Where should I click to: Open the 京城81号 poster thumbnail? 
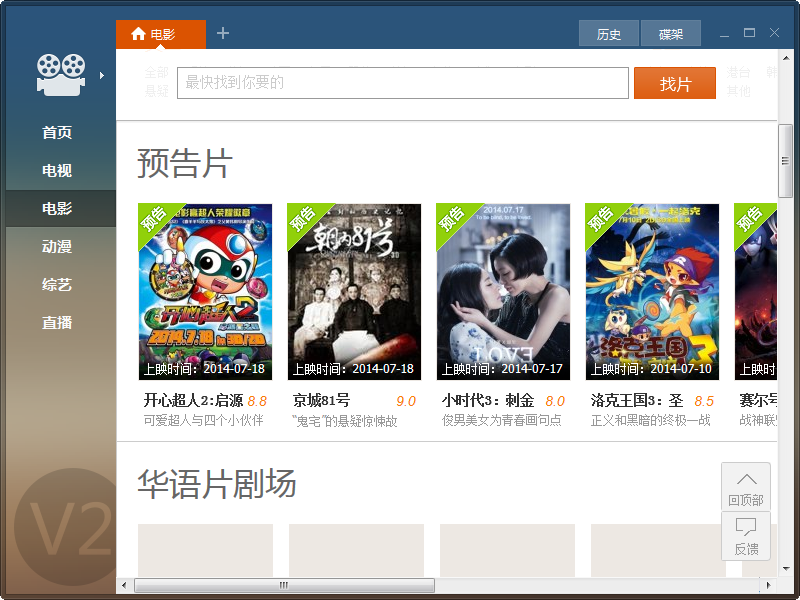pos(354,292)
